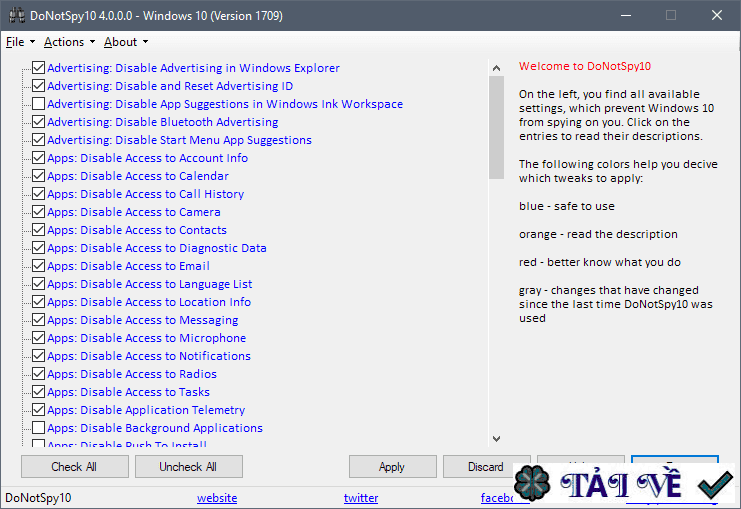Viewport: 741px width, 509px height.
Task: Click the scrollbar down arrow
Action: point(496,439)
